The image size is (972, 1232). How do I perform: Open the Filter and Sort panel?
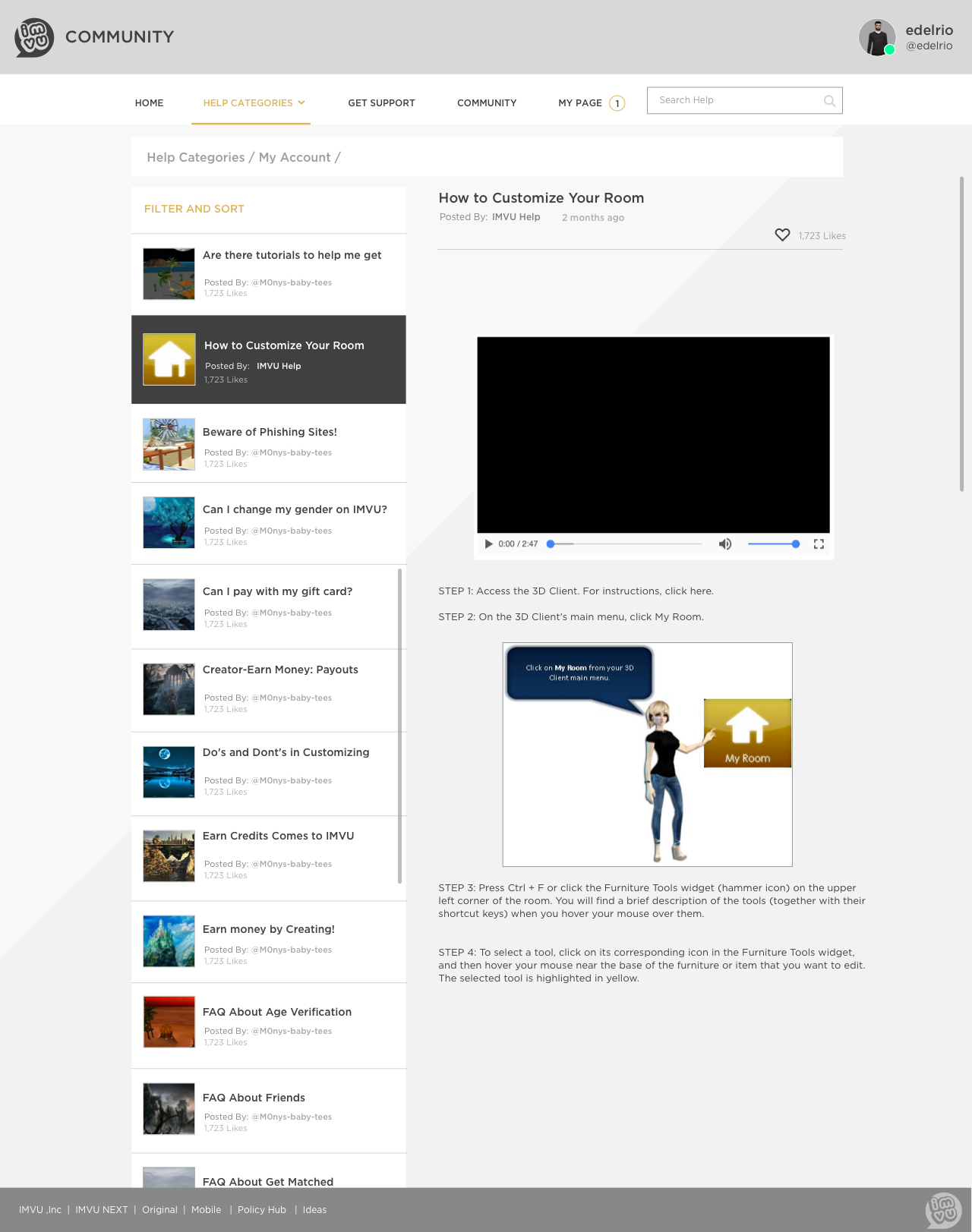pos(194,209)
